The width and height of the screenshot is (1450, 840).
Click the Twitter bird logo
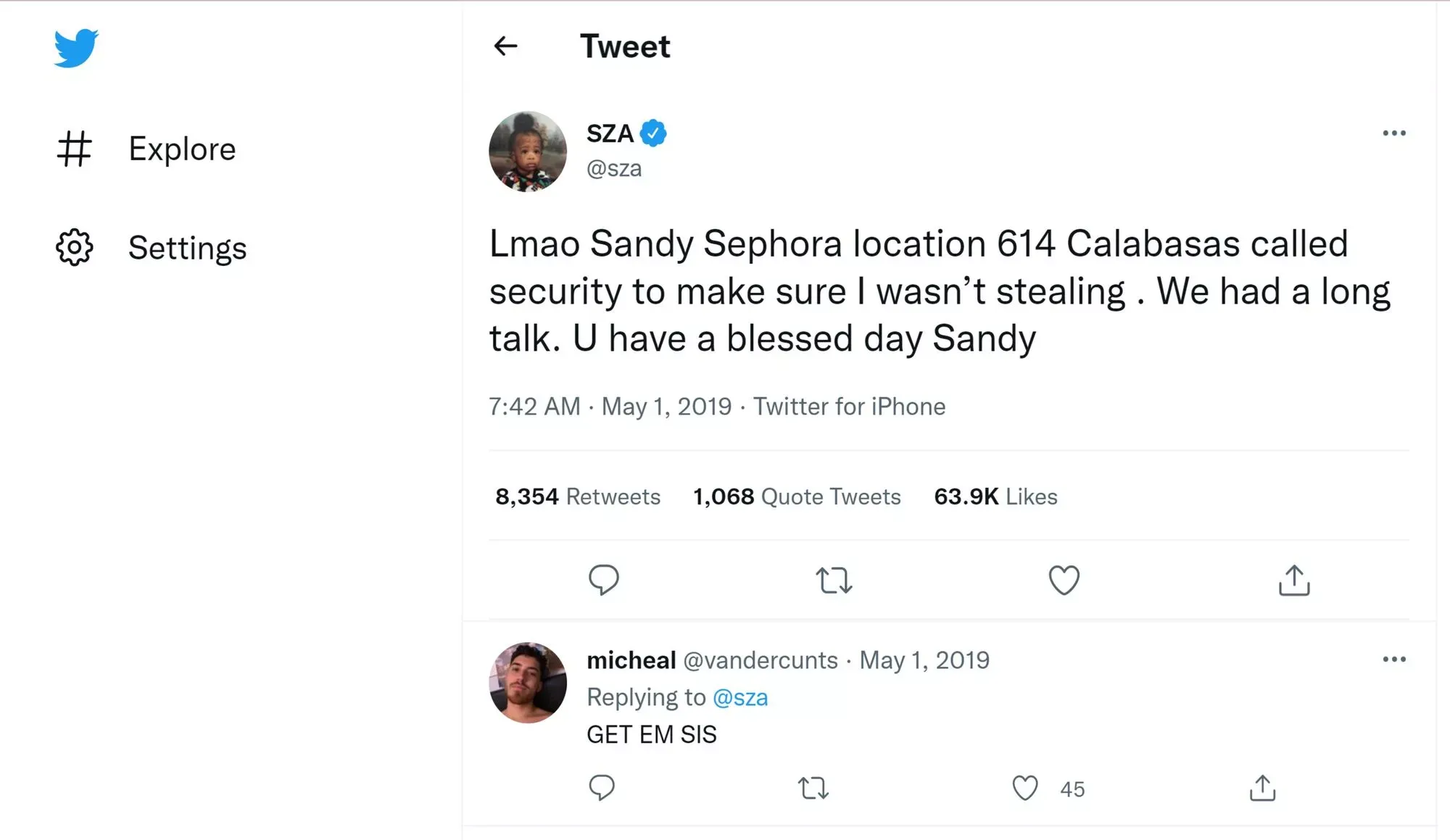(76, 48)
